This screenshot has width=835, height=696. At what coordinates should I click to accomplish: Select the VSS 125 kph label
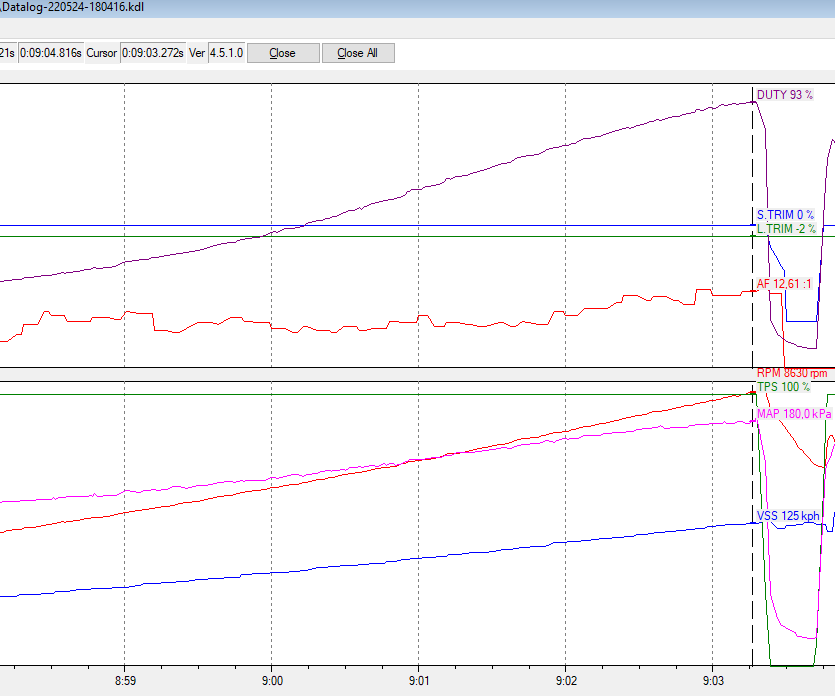[x=788, y=517]
